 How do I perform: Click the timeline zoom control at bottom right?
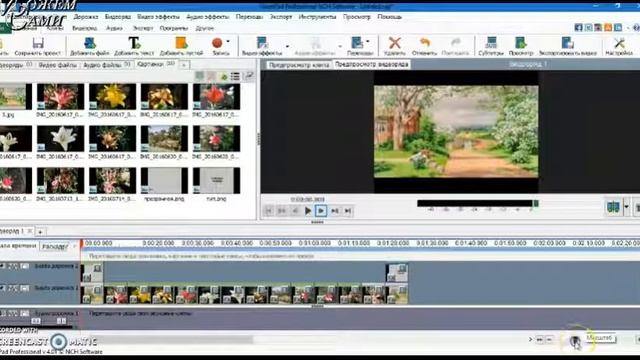[576, 340]
